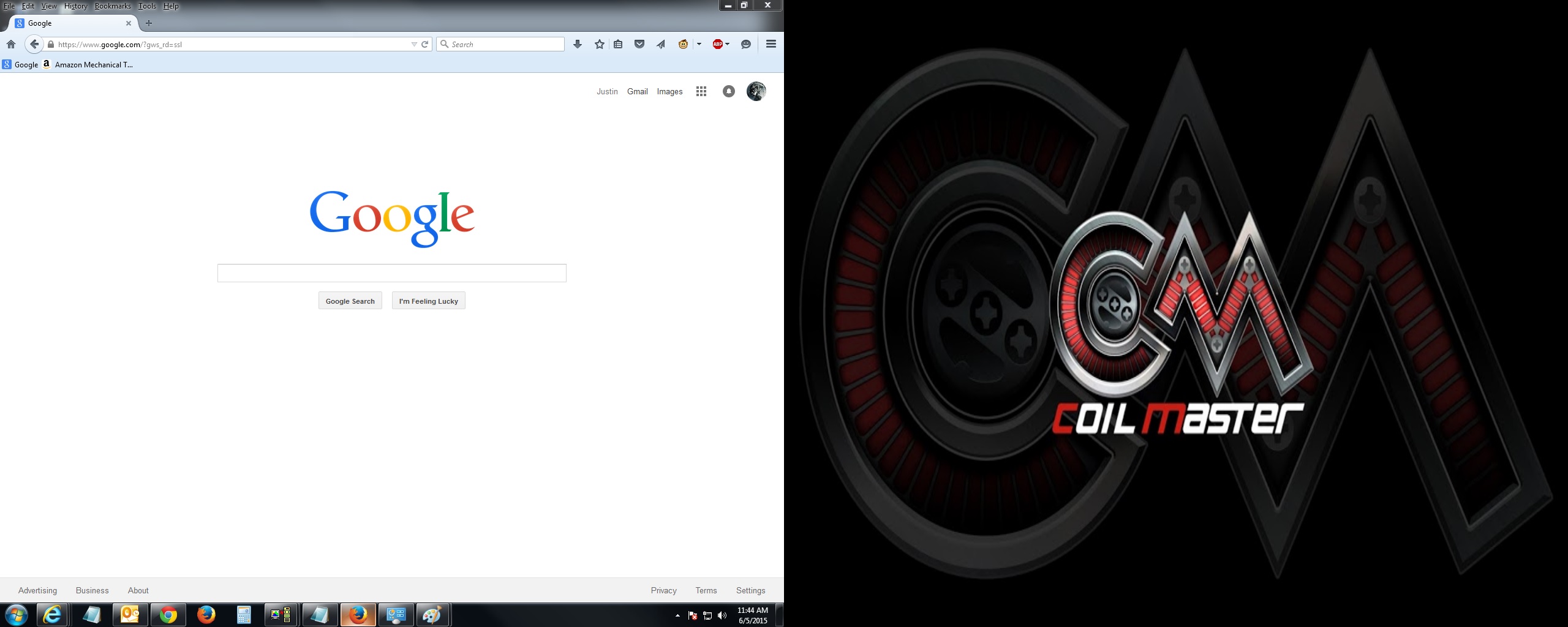Open the Adblock Plus dropdown arrow
This screenshot has width=1568, height=627.
tap(727, 44)
